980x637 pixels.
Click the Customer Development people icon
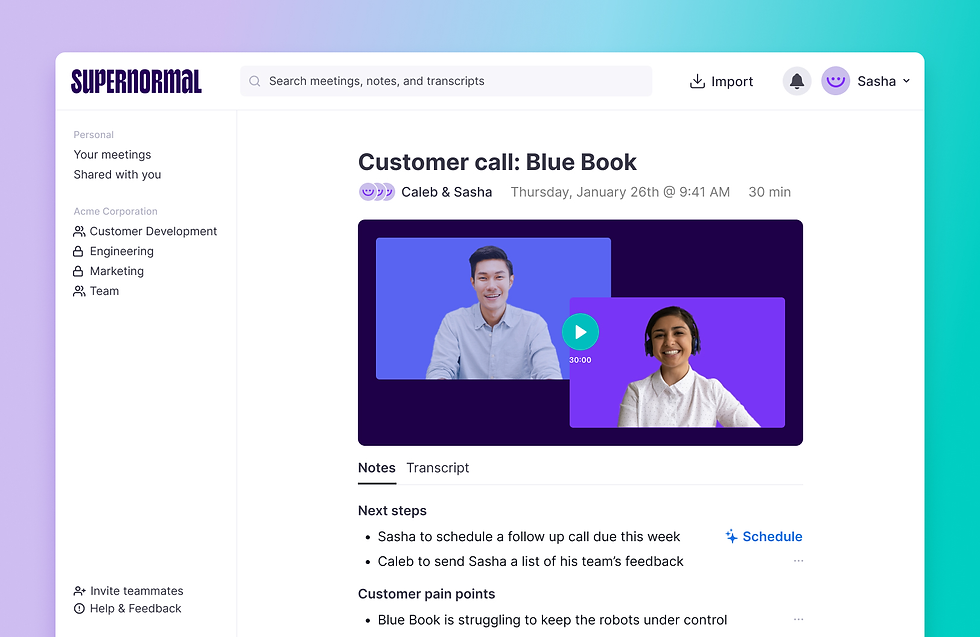(79, 231)
